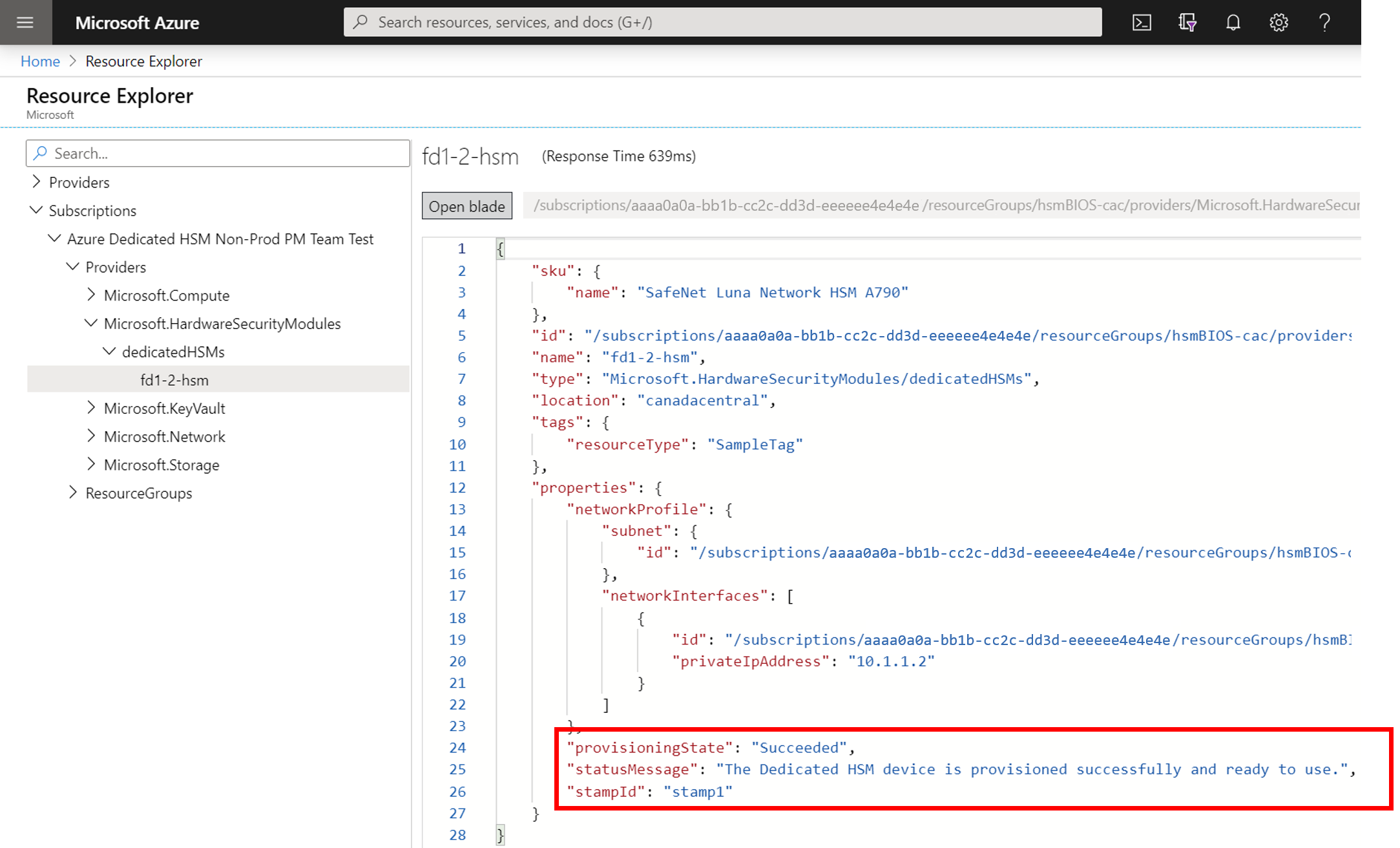The height and width of the screenshot is (848, 1400).
Task: Click the search icon in the Resource Explorer filter
Action: click(x=41, y=153)
